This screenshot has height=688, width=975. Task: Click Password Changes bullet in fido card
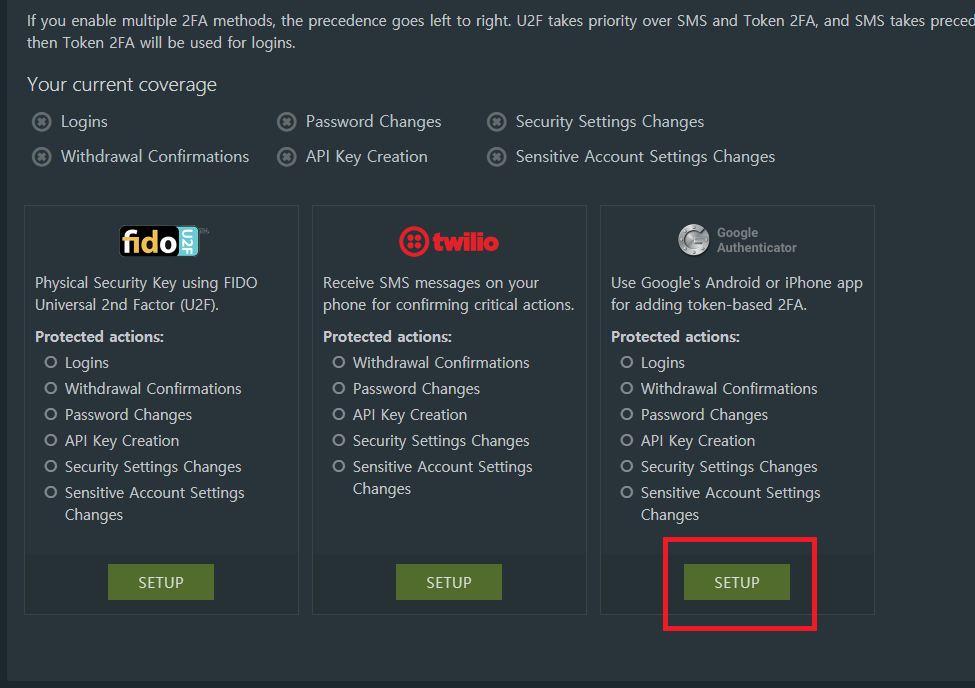[x=51, y=414]
